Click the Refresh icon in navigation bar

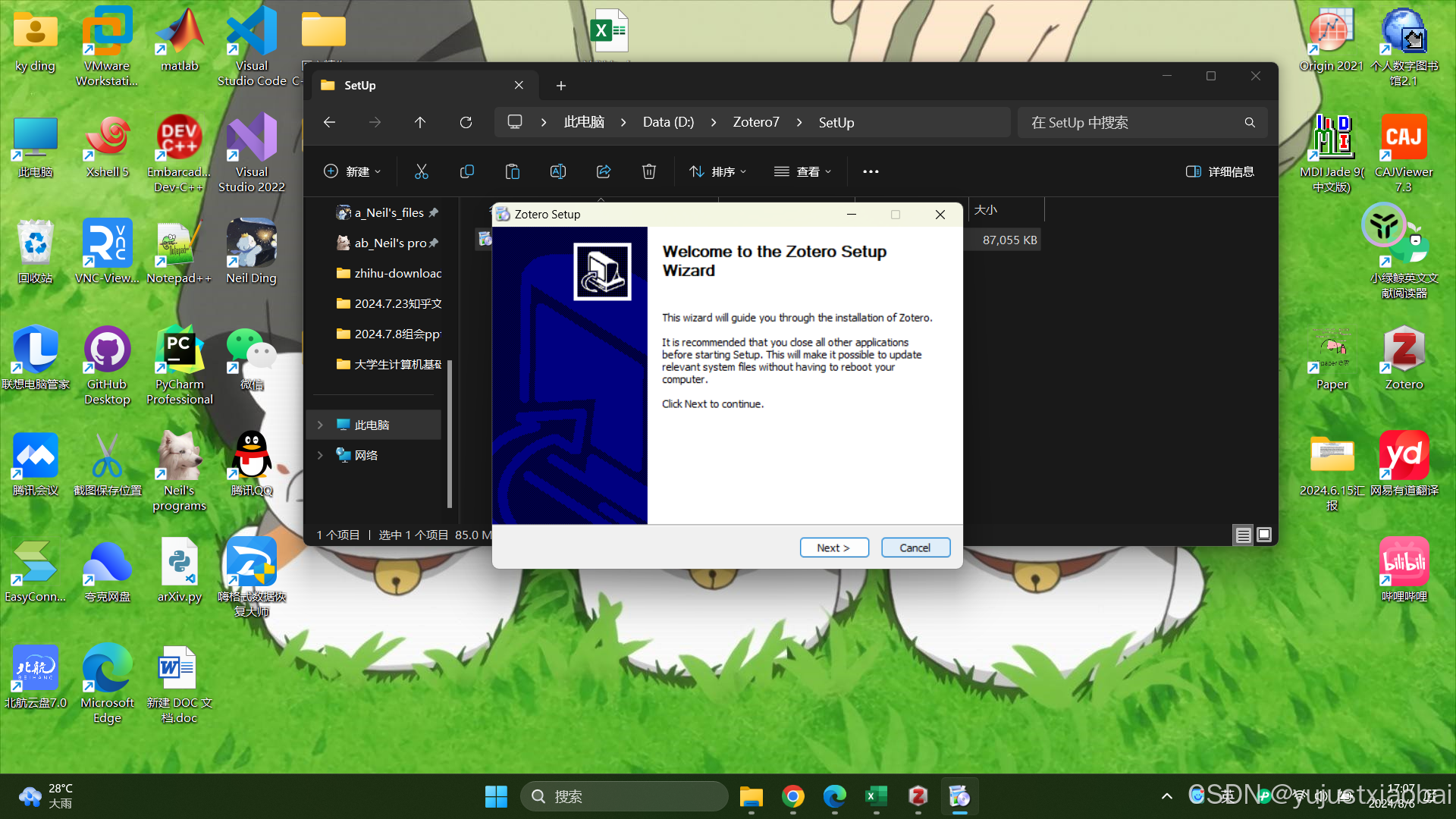pyautogui.click(x=466, y=122)
